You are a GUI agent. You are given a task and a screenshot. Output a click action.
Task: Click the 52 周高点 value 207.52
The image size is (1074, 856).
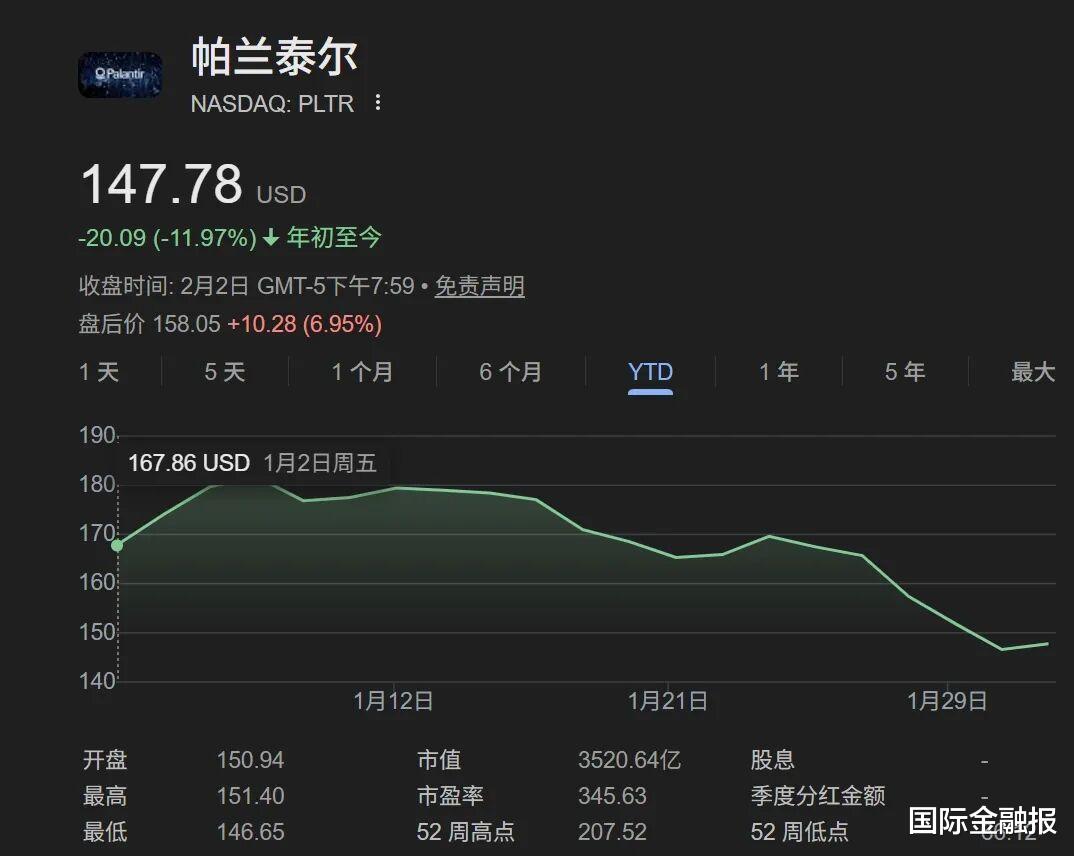click(612, 831)
